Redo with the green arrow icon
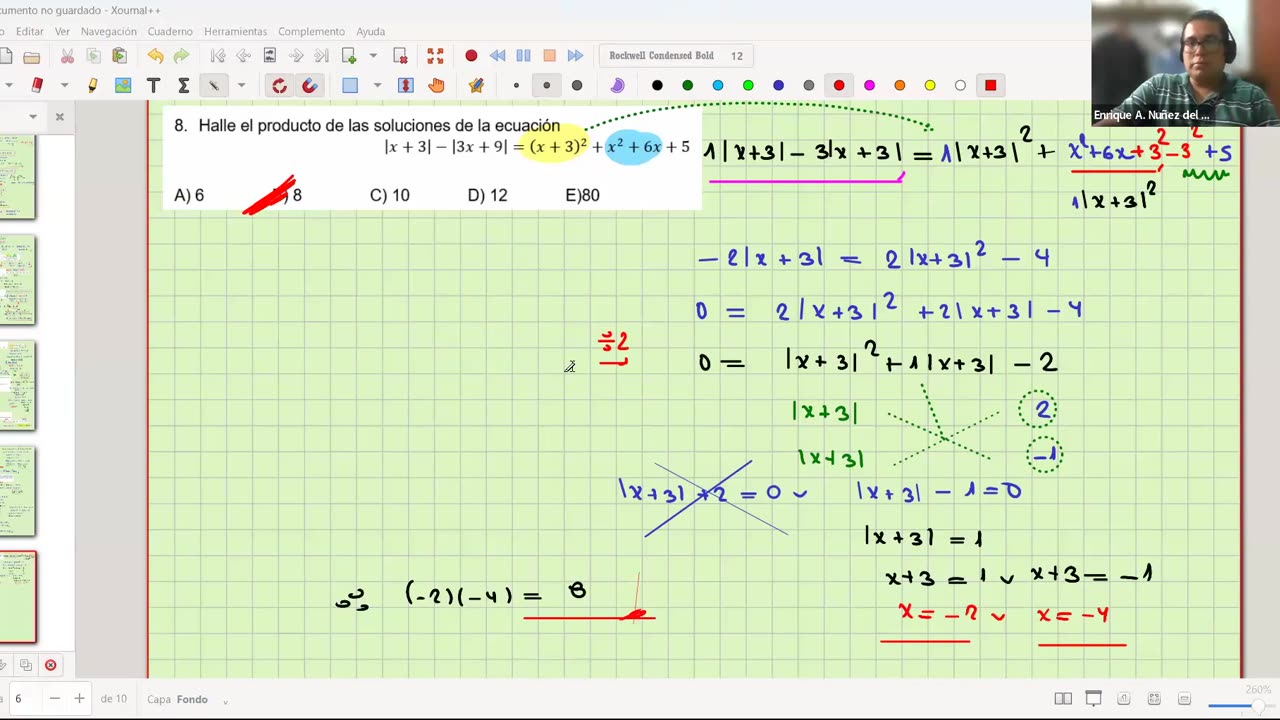 pyautogui.click(x=181, y=56)
